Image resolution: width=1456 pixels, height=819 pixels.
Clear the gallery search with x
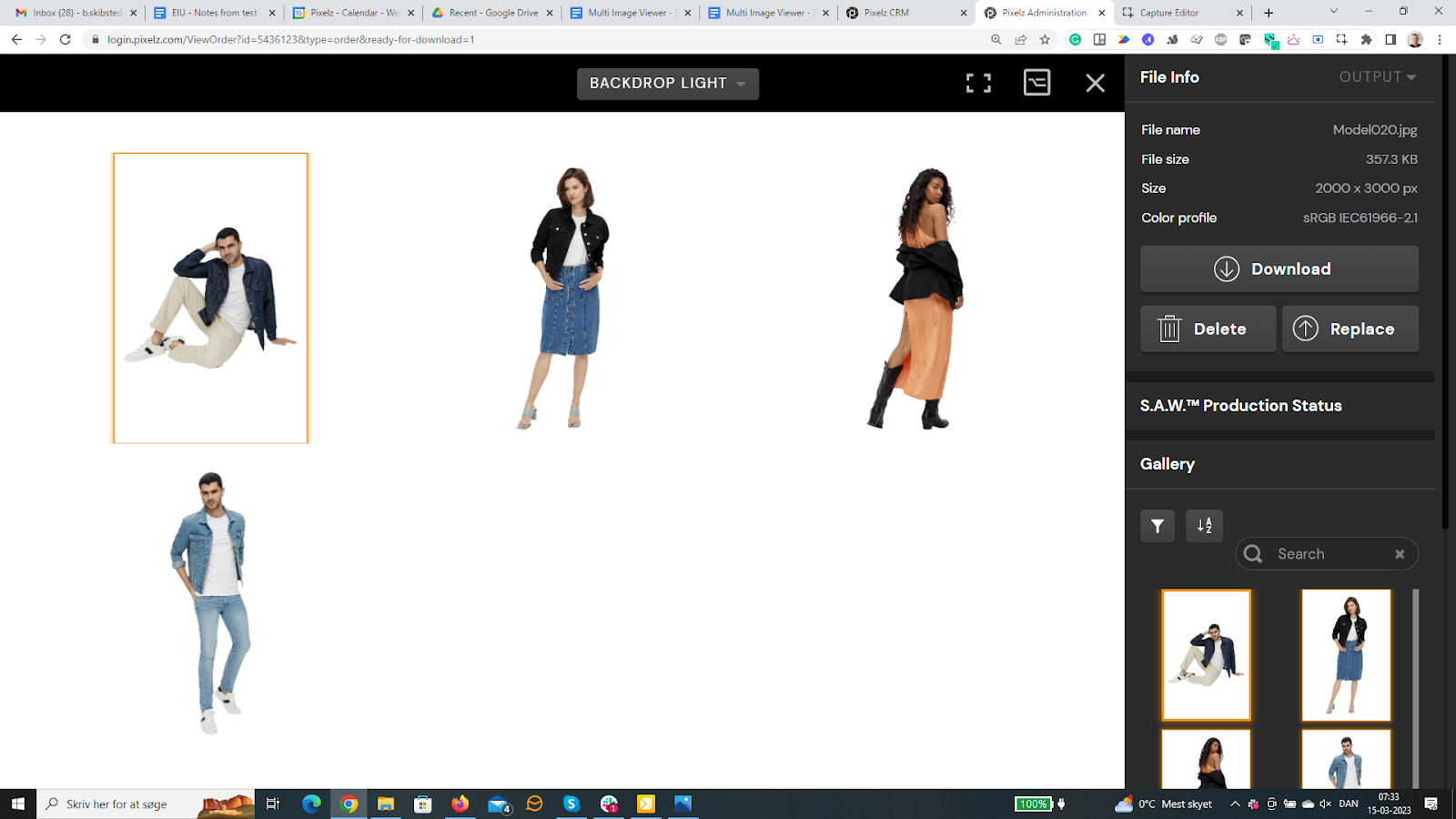(x=1400, y=554)
